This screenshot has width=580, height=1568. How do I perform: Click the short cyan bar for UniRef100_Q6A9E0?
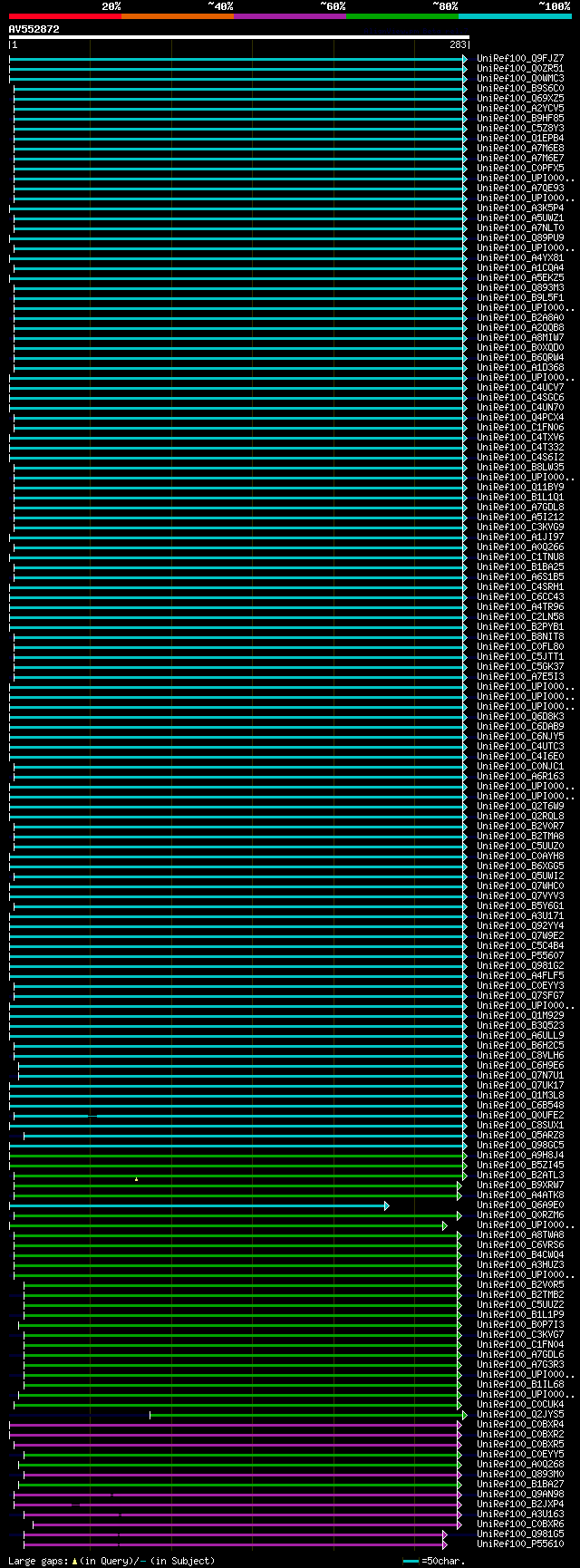[199, 1205]
